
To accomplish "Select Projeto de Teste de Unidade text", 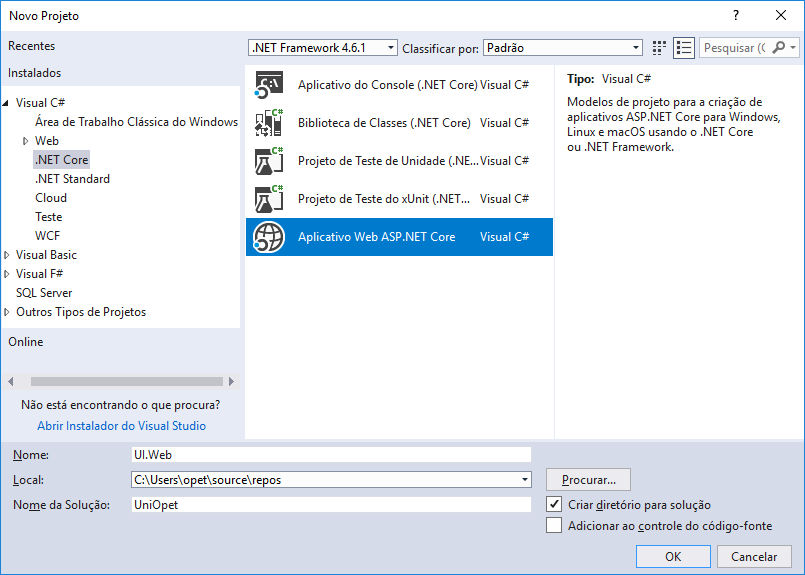I will 388,161.
